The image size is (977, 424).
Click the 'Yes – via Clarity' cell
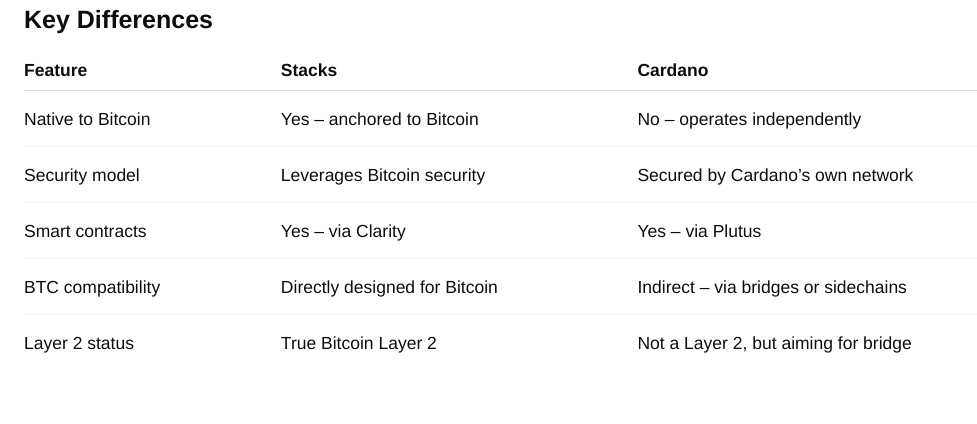point(343,231)
